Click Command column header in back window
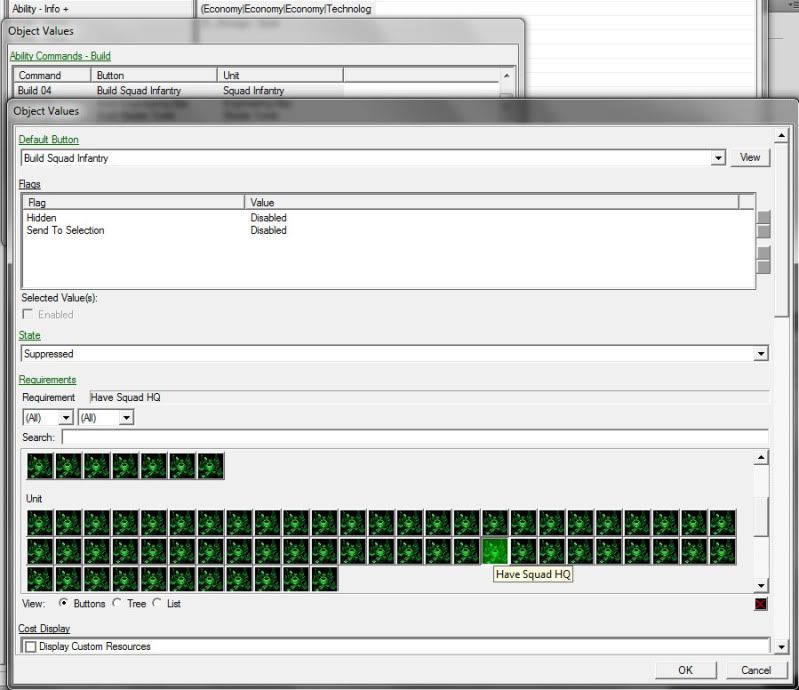Screen dimensions: 799x690 52,75
